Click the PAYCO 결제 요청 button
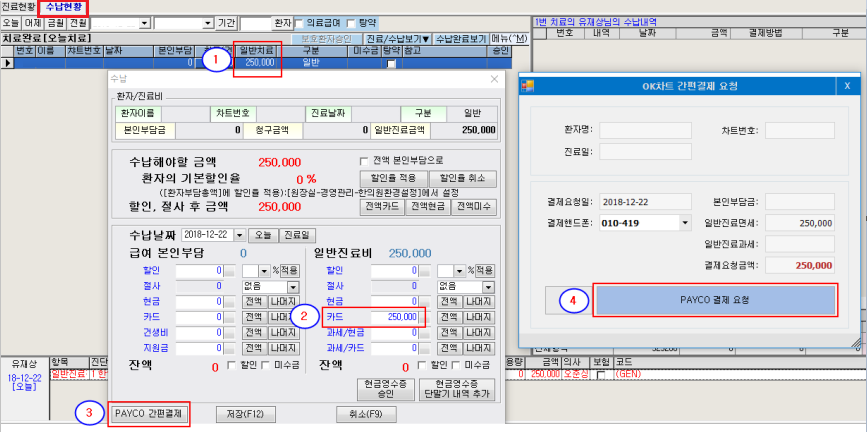 pos(715,300)
